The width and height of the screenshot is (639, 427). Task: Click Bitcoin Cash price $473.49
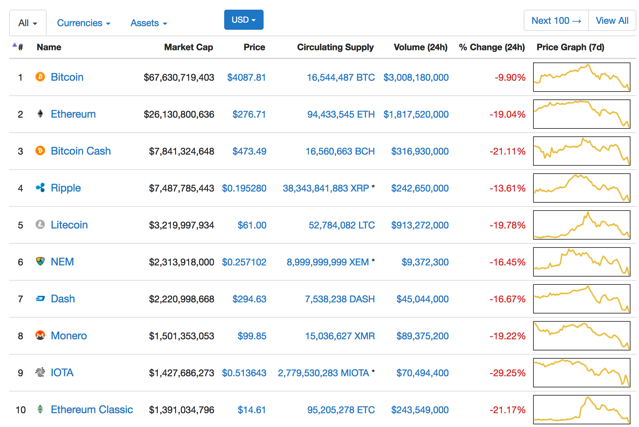[249, 152]
